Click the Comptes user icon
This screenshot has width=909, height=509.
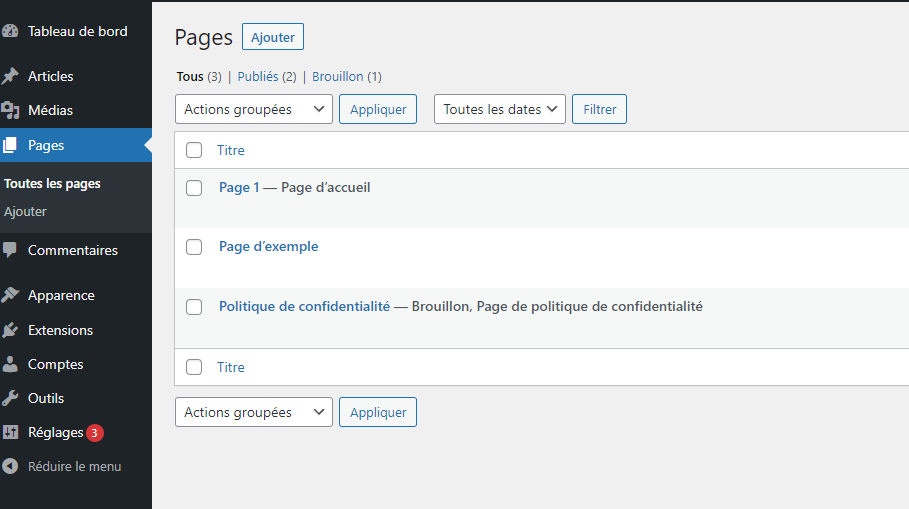11,364
